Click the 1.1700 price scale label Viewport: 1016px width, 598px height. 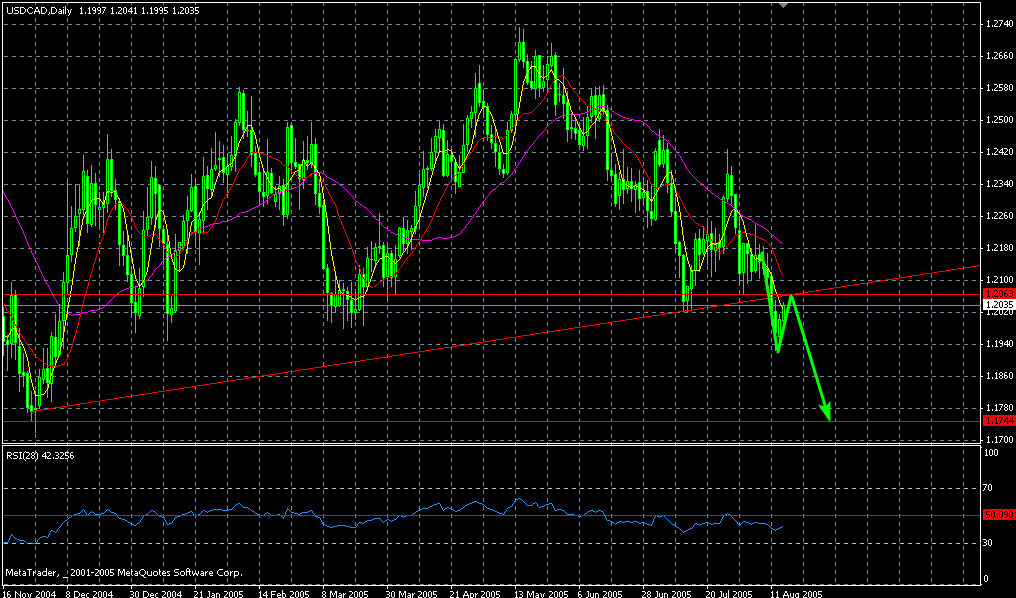pos(999,439)
